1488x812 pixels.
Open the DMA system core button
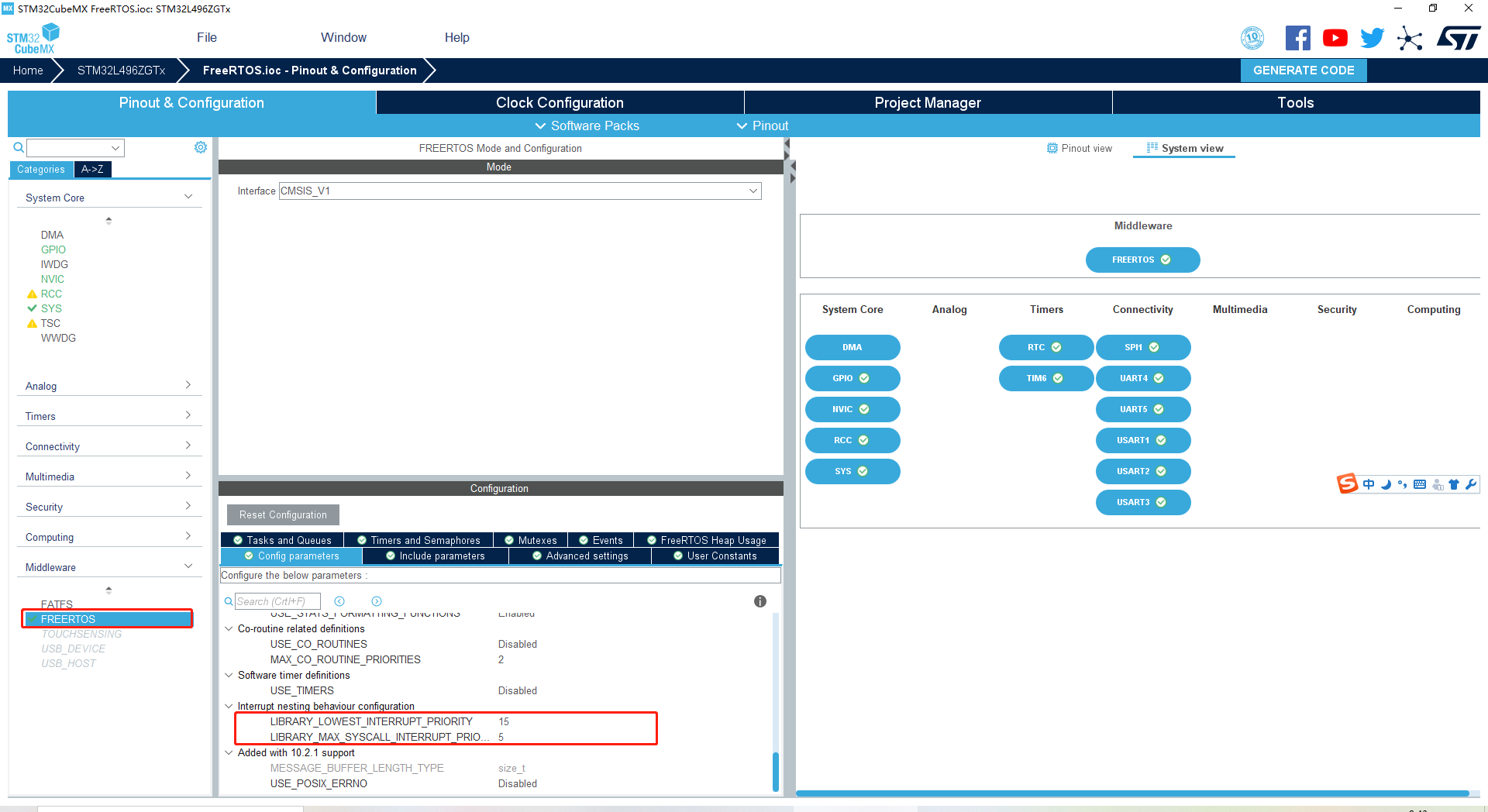852,347
